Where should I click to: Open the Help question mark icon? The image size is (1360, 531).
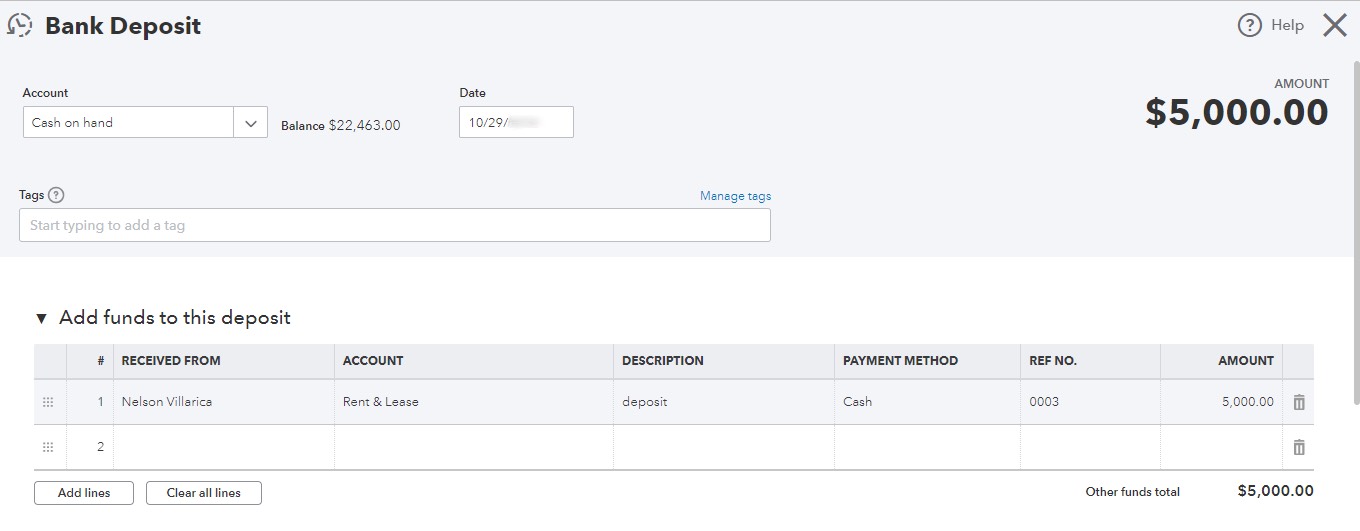click(1249, 26)
